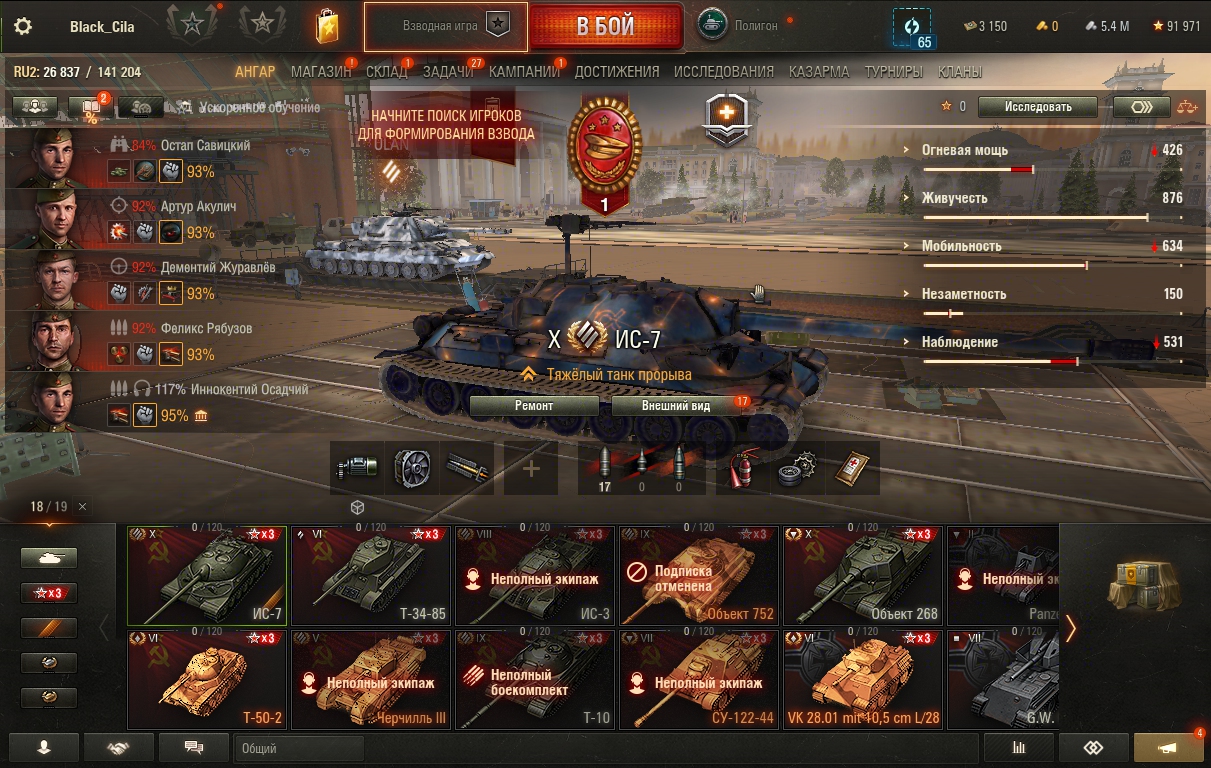
Task: Switch to the ИССЛЕДОВАНИЯ tab
Action: coord(724,72)
